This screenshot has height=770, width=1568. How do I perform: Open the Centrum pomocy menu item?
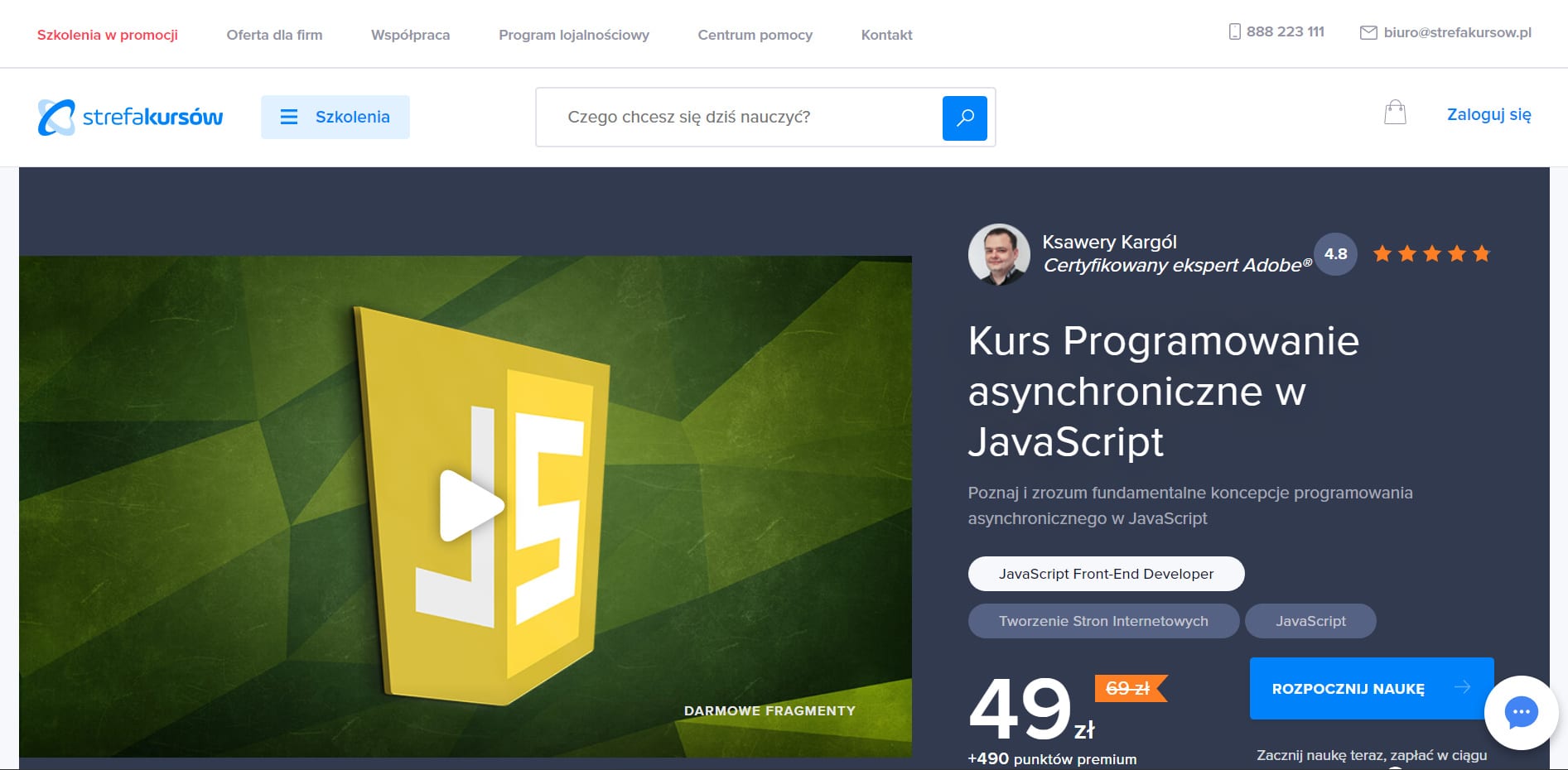(x=755, y=35)
